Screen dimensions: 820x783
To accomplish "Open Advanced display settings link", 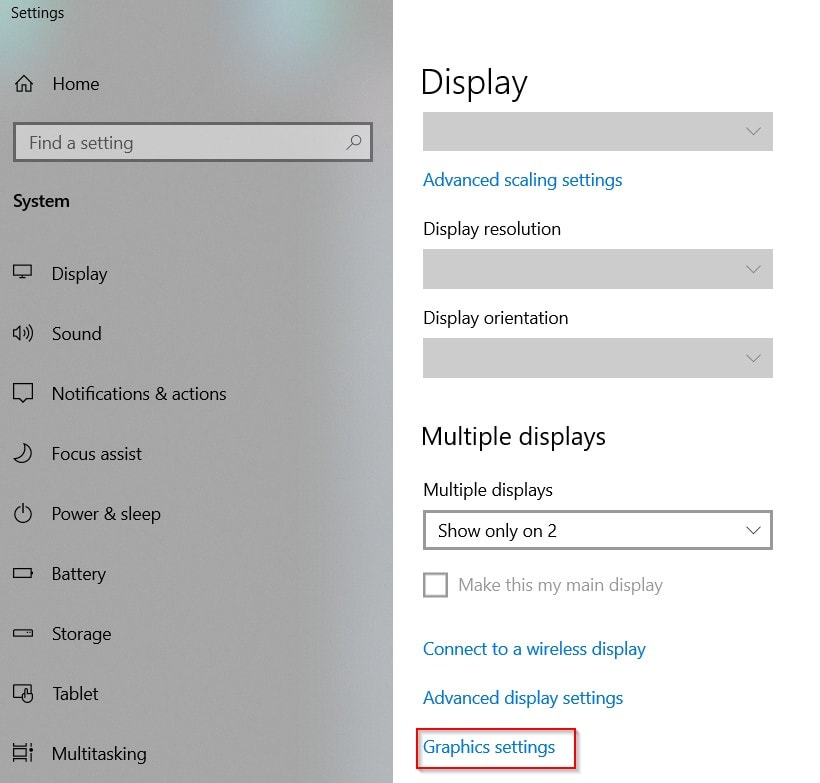I will 523,698.
